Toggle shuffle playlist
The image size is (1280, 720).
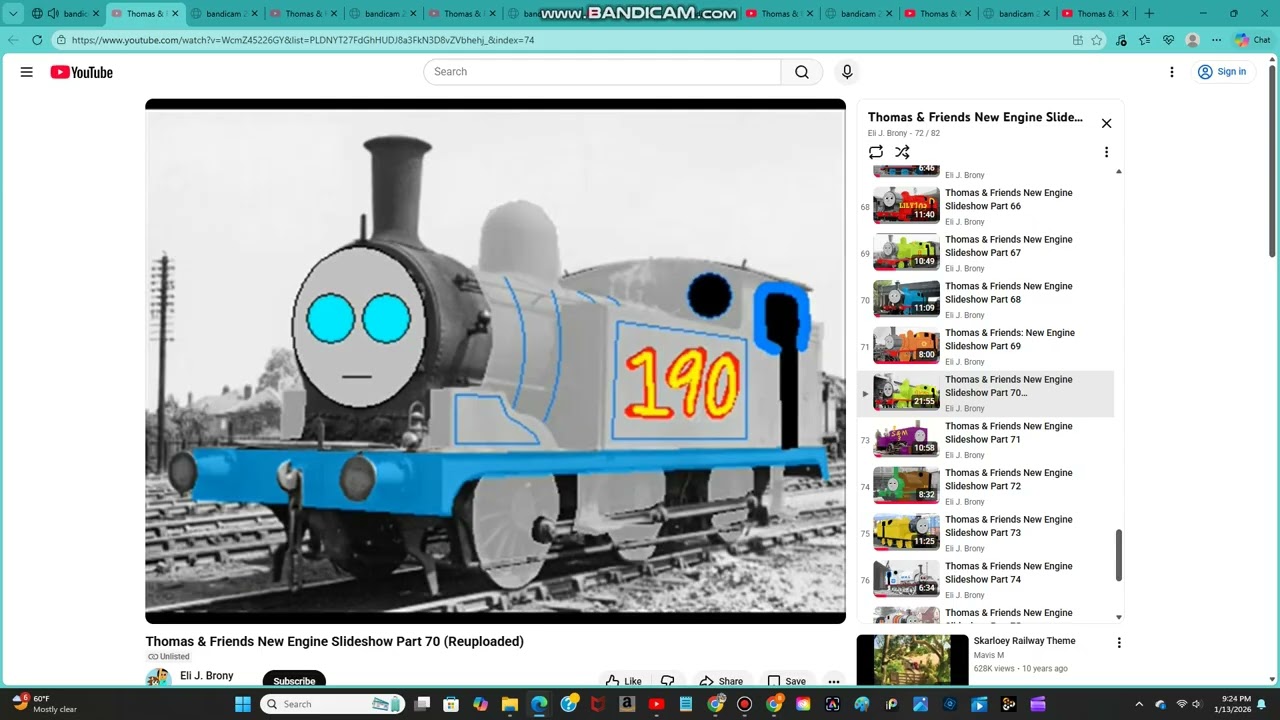tap(902, 152)
